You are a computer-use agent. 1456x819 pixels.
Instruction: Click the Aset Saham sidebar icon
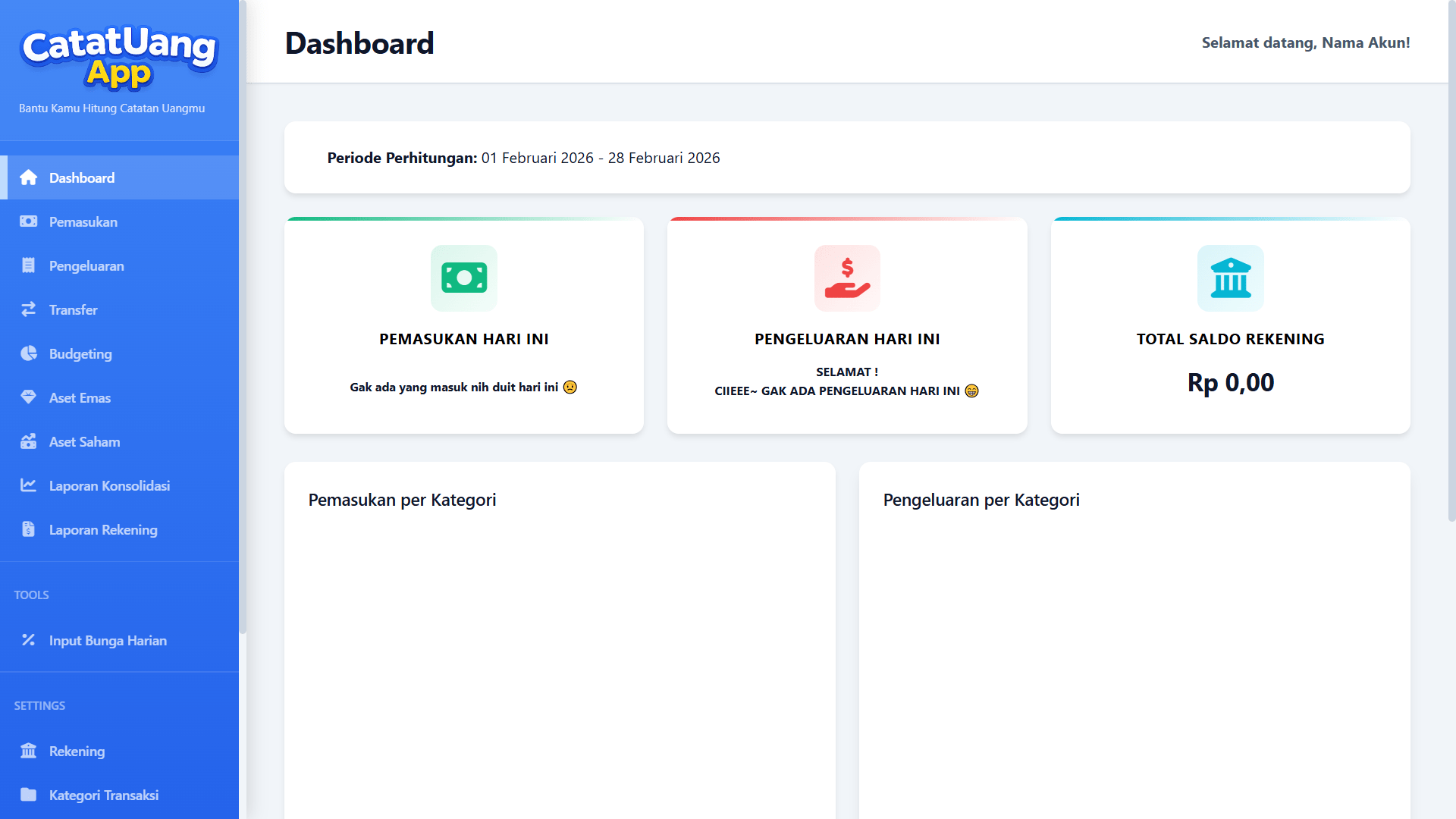click(x=29, y=441)
